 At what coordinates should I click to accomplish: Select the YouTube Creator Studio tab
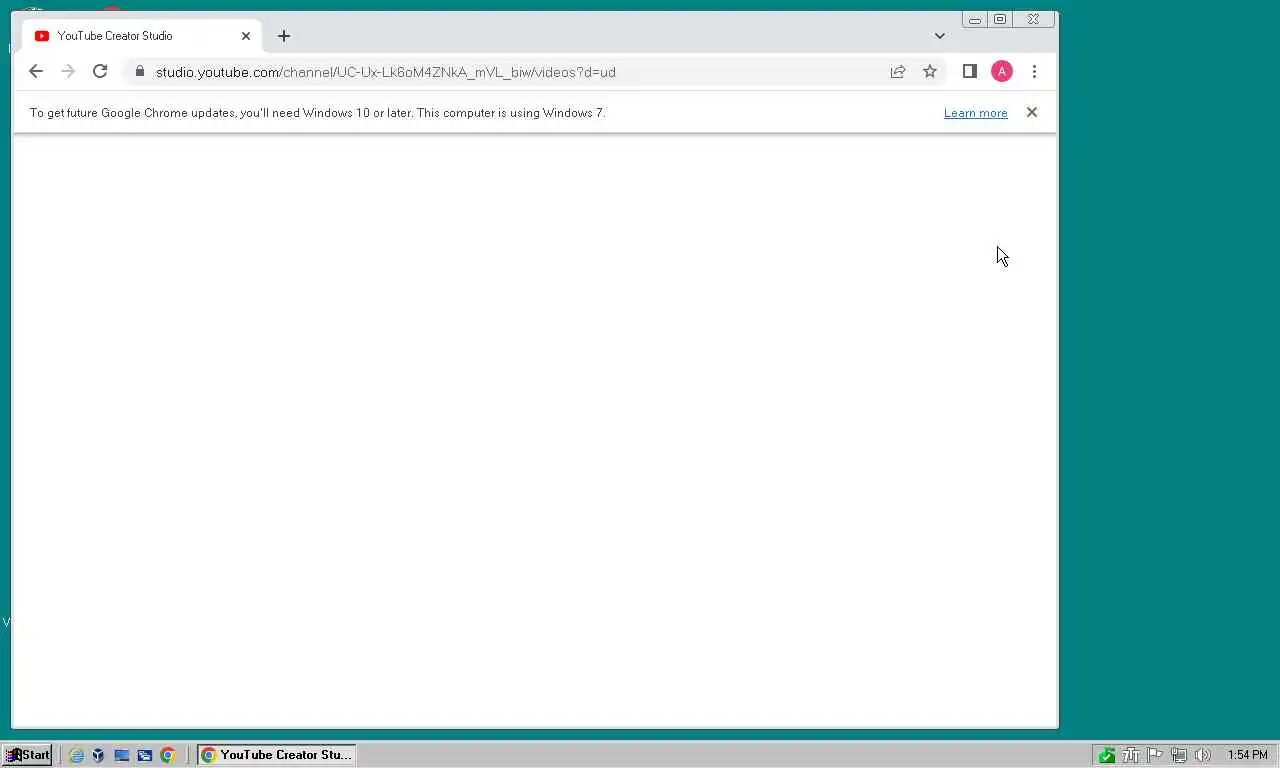[x=141, y=36]
